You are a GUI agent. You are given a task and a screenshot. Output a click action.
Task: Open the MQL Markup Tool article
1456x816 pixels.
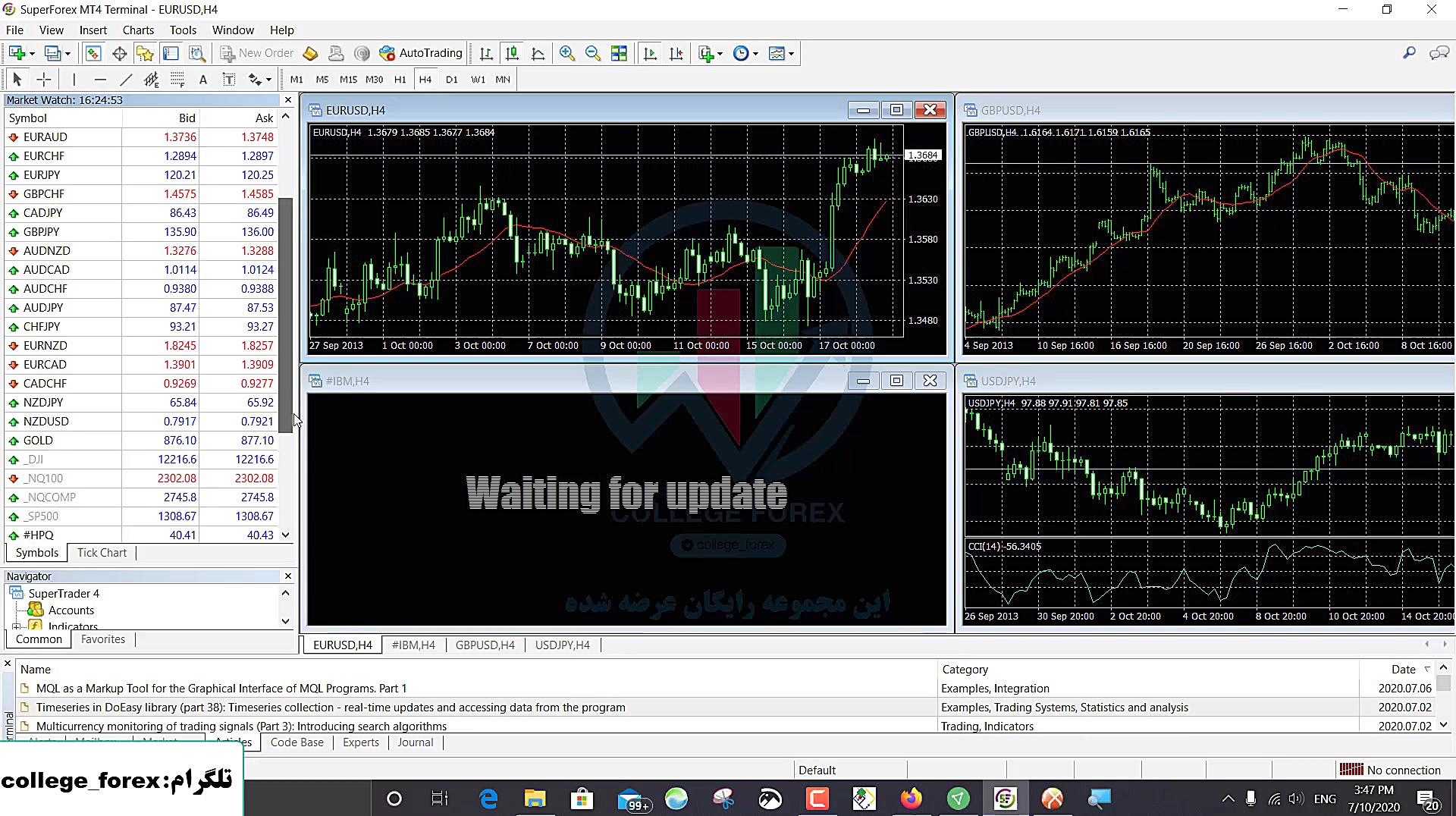coord(221,689)
